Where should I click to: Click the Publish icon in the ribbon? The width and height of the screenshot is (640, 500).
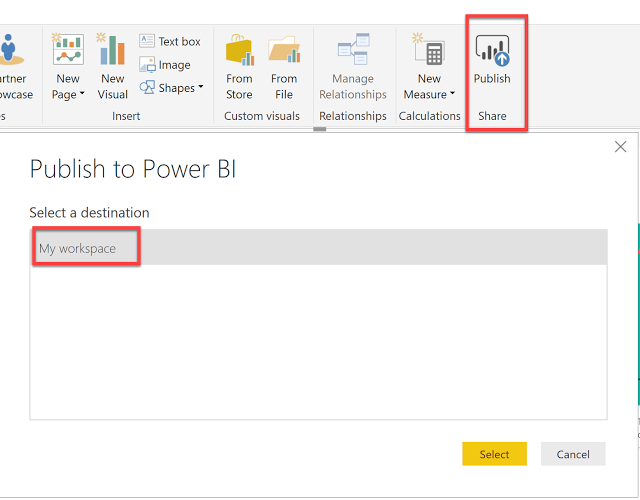(492, 50)
